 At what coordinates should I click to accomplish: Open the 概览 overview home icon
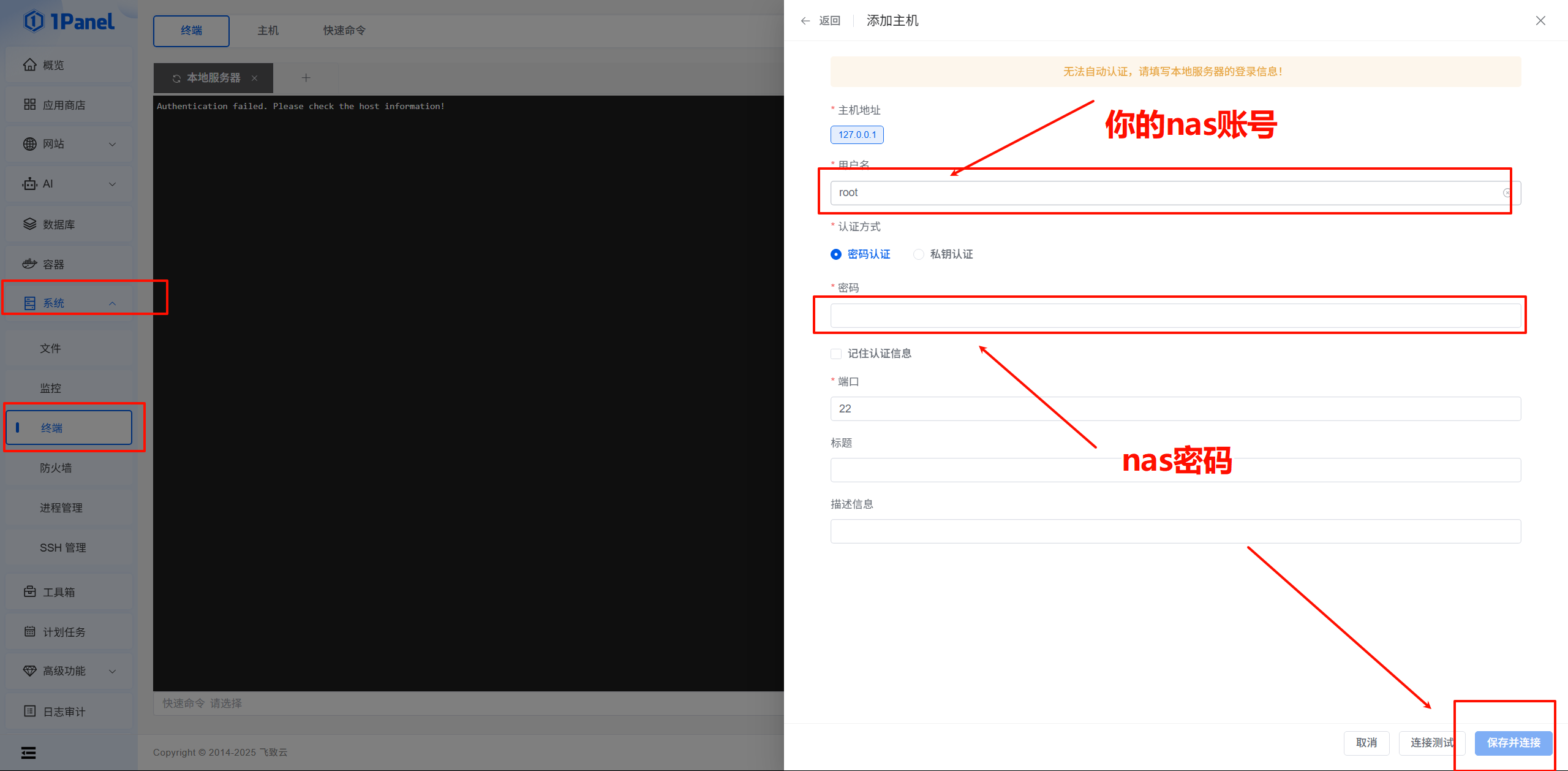coord(29,65)
